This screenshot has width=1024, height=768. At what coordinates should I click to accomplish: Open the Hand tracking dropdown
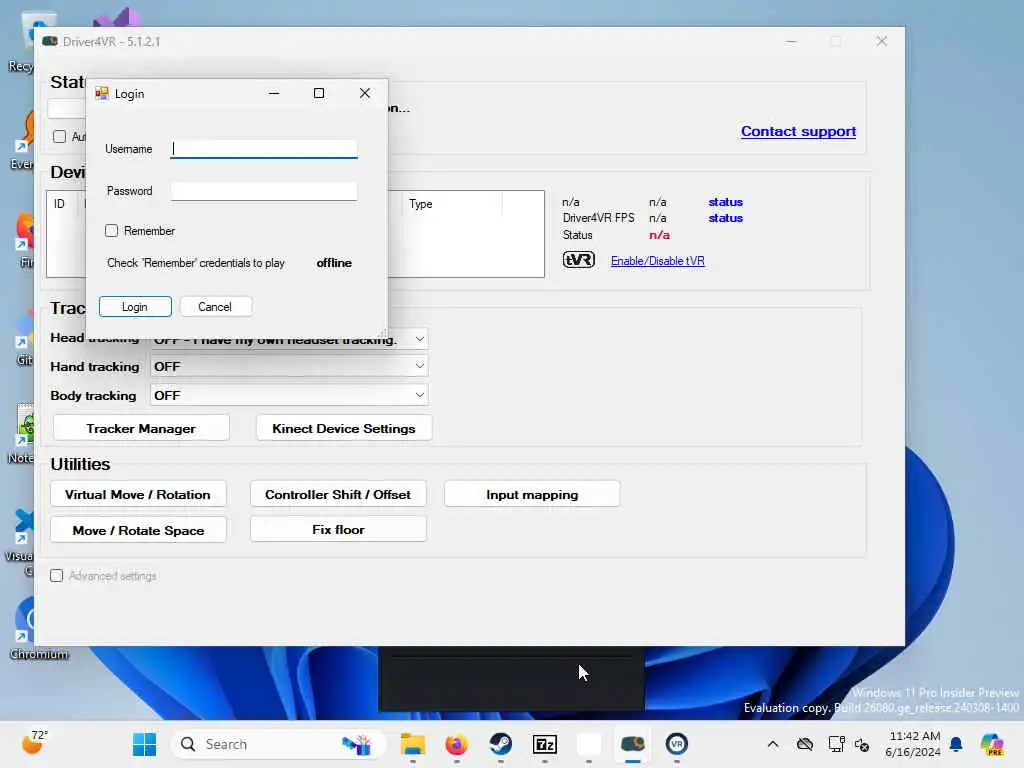click(x=289, y=366)
